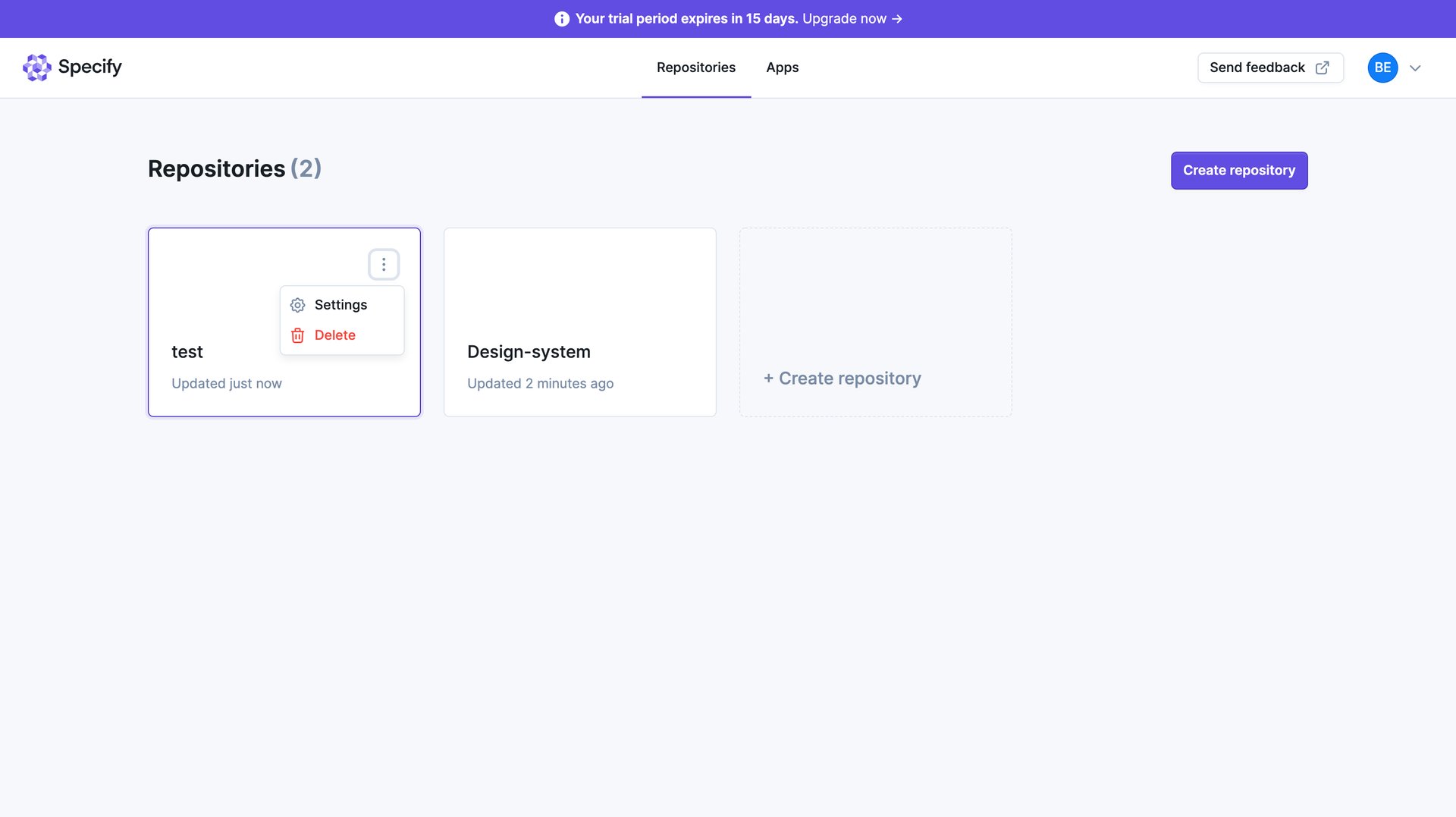Click the BE avatar circle
This screenshot has width=1456, height=817.
pos(1382,68)
